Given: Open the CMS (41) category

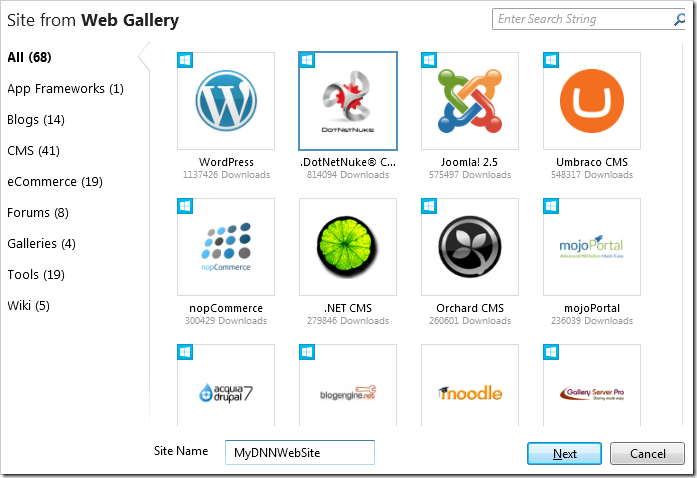Looking at the screenshot, I should tap(33, 151).
